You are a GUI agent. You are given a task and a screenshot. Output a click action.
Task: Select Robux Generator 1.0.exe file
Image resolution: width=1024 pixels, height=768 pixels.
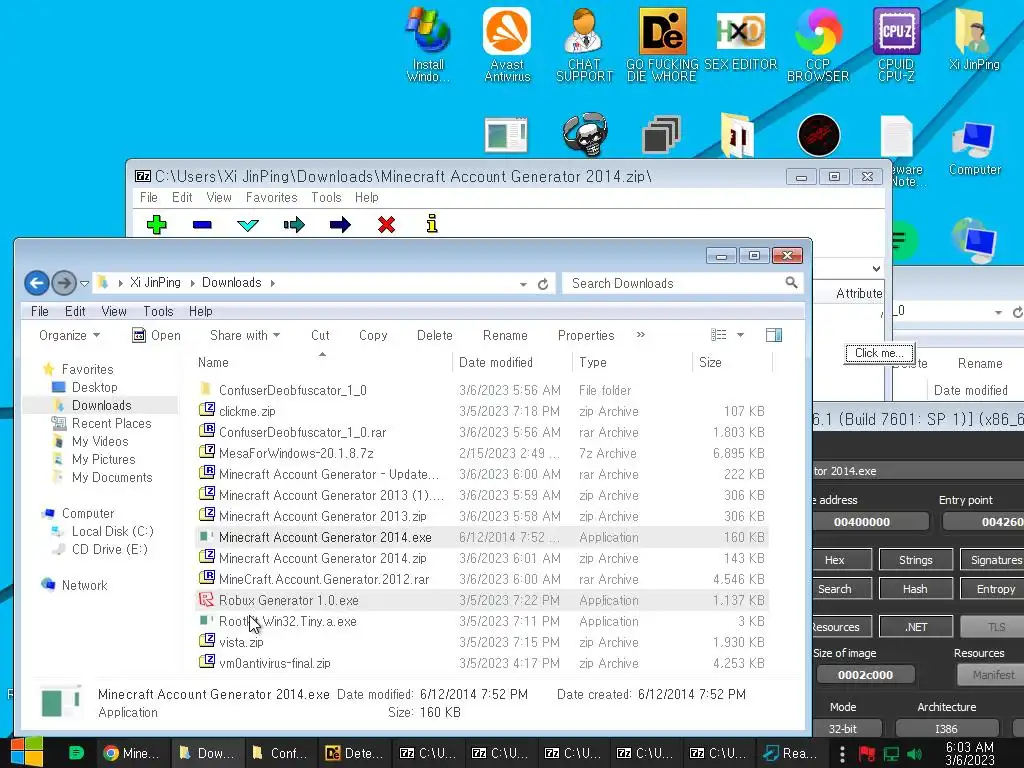tap(482, 600)
